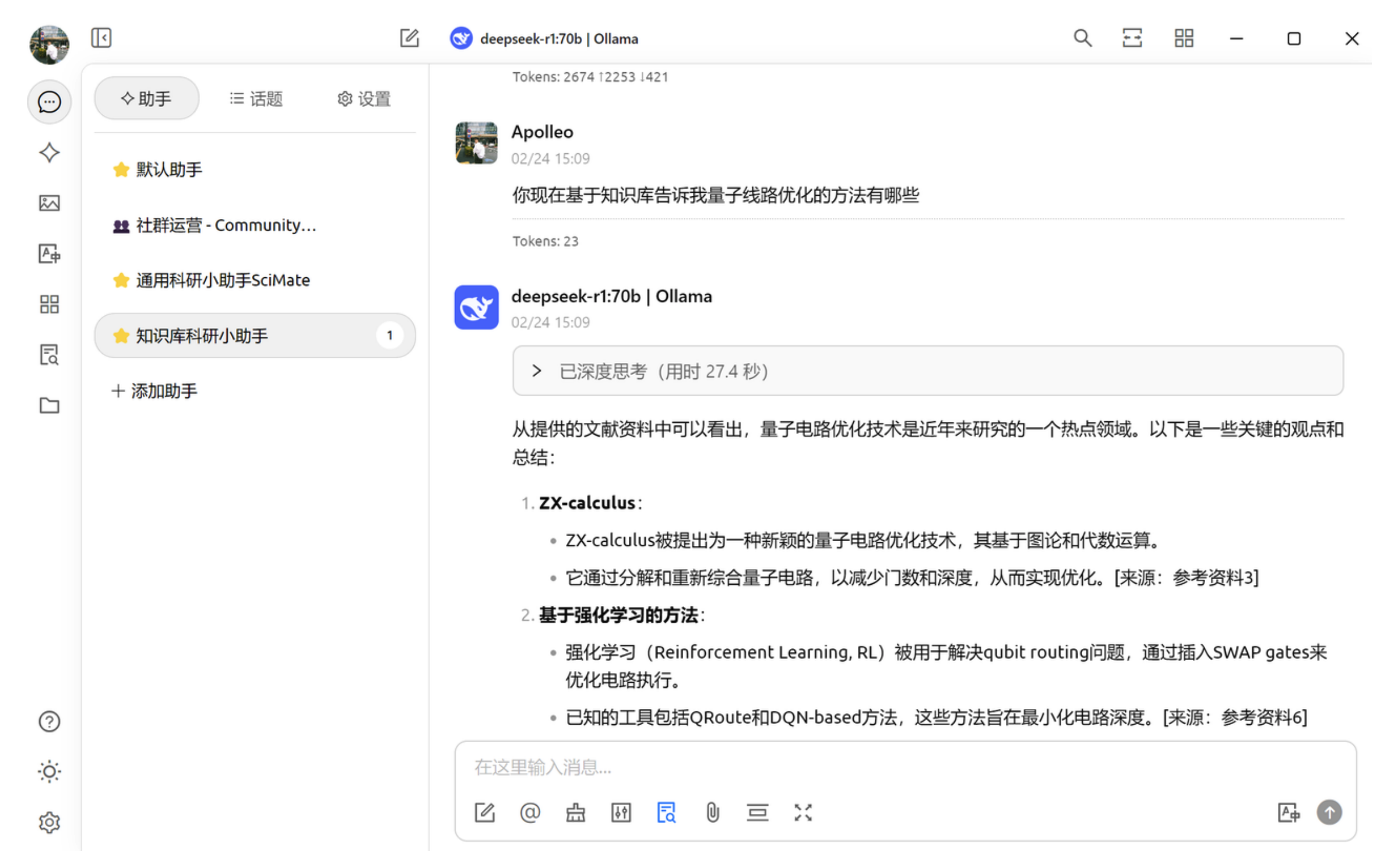Open the AI agents panel from sidebar
This screenshot has height=868, width=1394.
click(50, 153)
